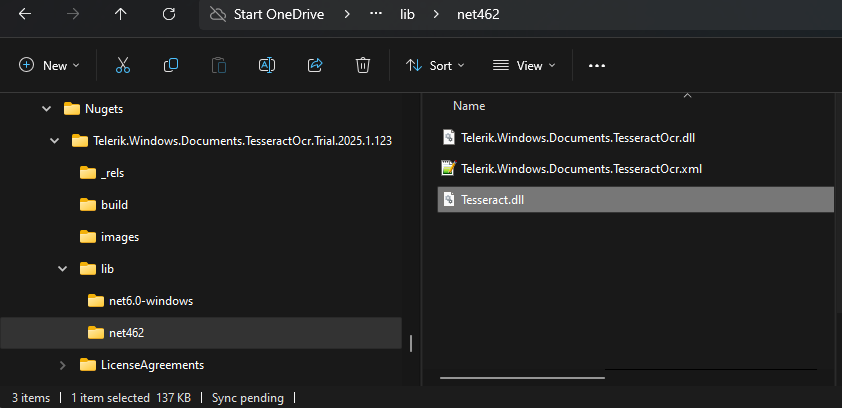Click the Share icon in toolbar
The image size is (842, 408).
coord(315,65)
